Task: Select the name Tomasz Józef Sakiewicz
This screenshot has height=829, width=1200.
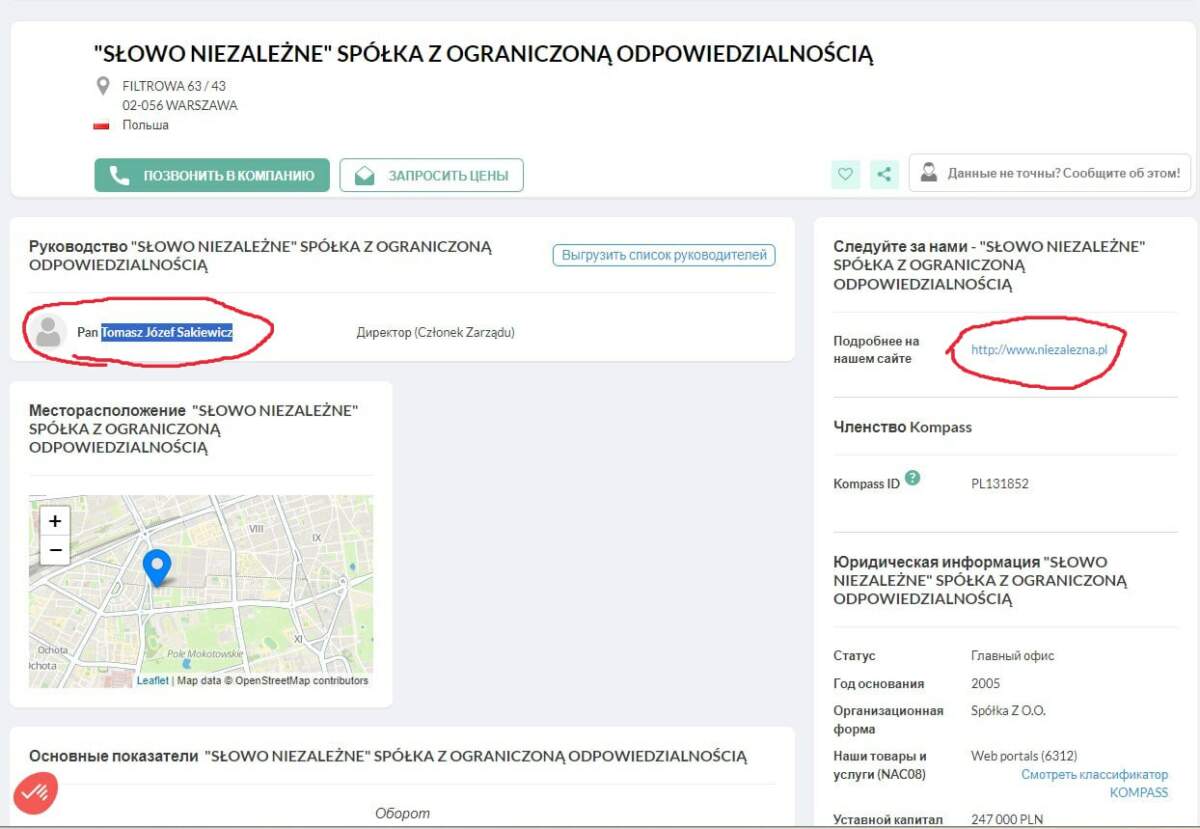Action: coord(167,332)
